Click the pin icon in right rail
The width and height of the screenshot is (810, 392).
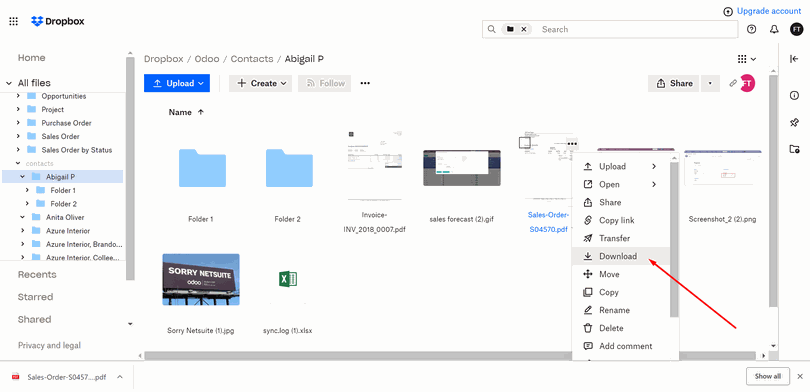tap(795, 122)
